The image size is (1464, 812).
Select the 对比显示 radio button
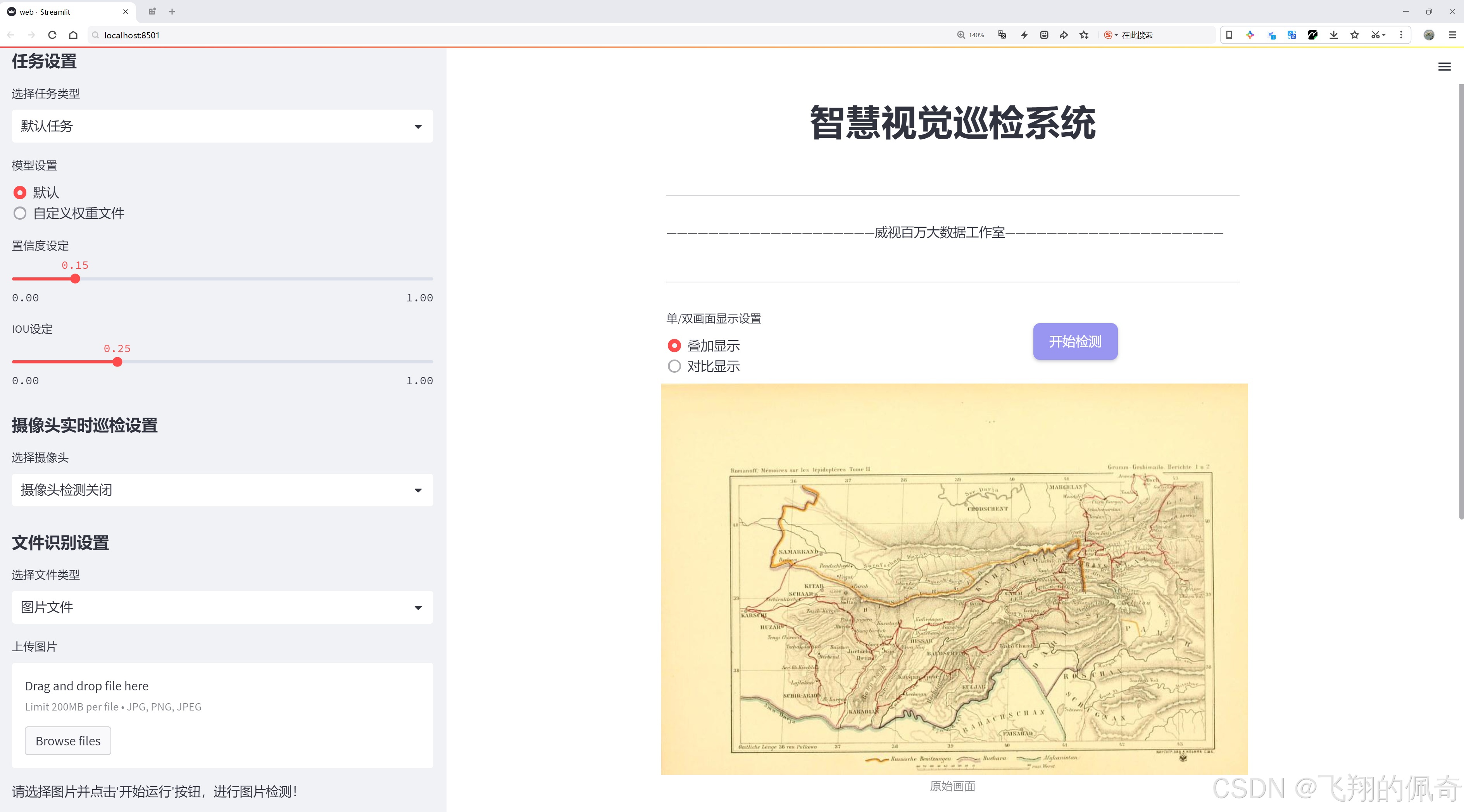click(x=674, y=366)
